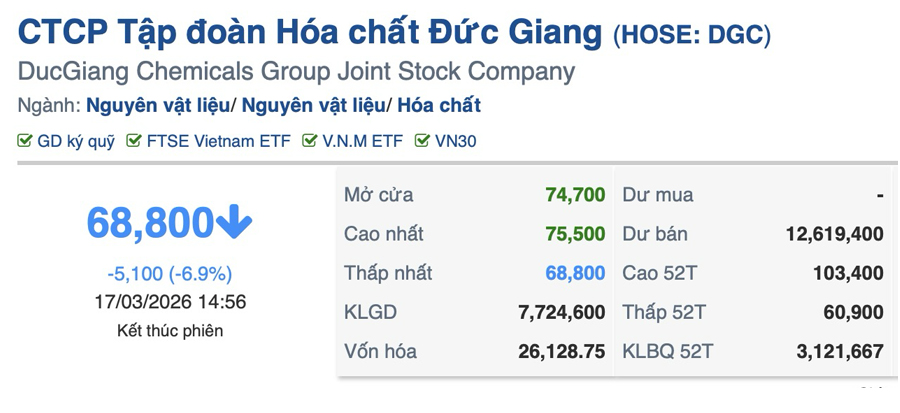This screenshot has width=900, height=413.
Task: Click the FTSE Vietnam ETF label
Action: [218, 141]
